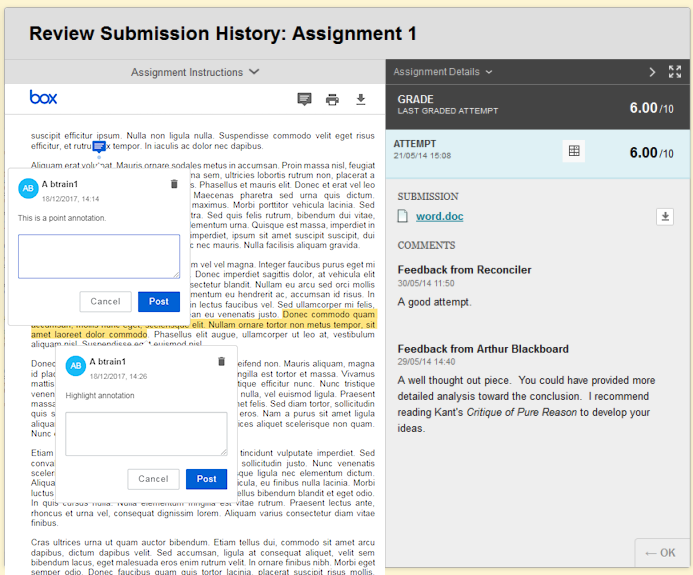Cancel the point annotation reply
The width and height of the screenshot is (693, 575).
tap(105, 301)
